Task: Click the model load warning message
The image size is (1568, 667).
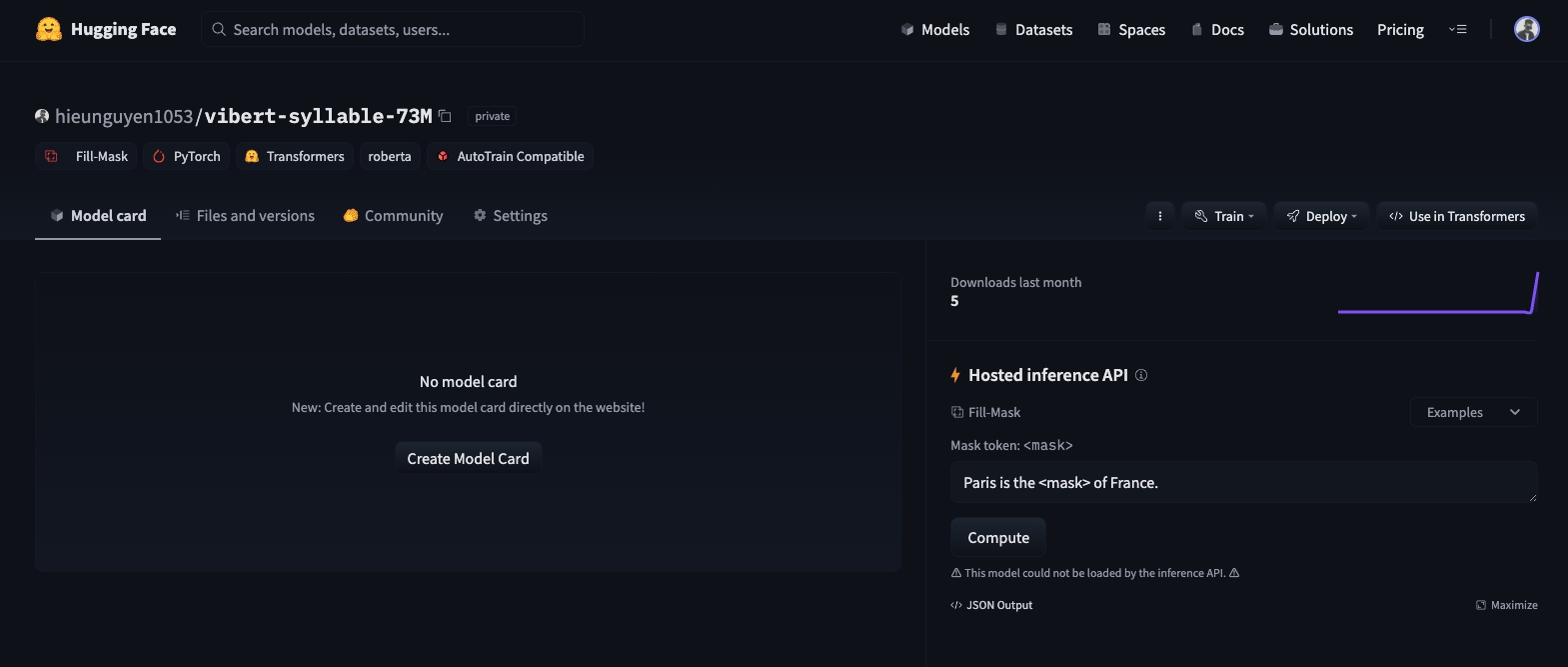Action: click(x=1095, y=573)
